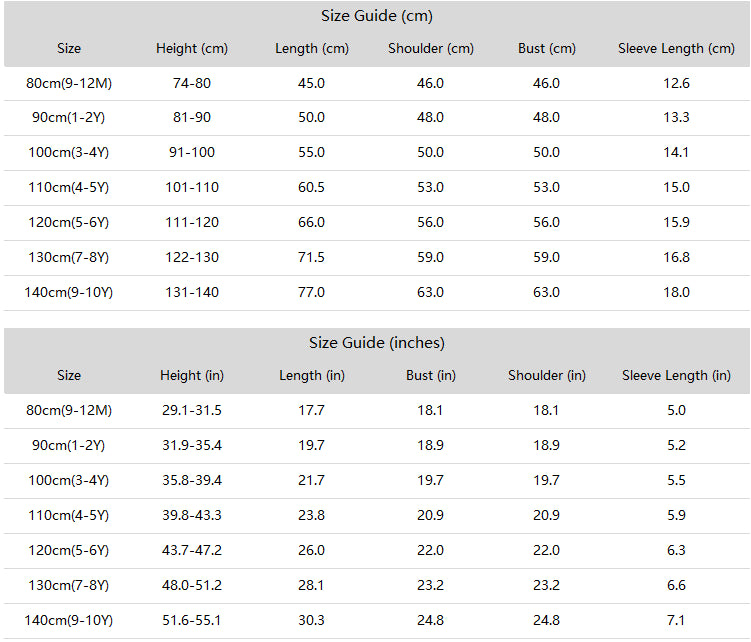Viewport: 751px width, 642px height.
Task: Click the 7.1 sleeve length value
Action: click(x=676, y=620)
